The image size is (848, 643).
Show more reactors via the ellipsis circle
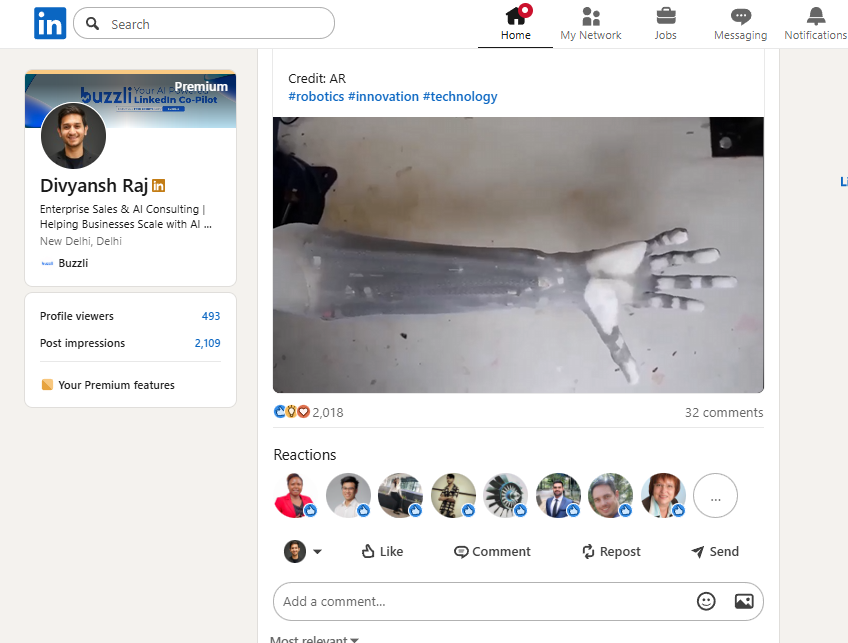(715, 495)
